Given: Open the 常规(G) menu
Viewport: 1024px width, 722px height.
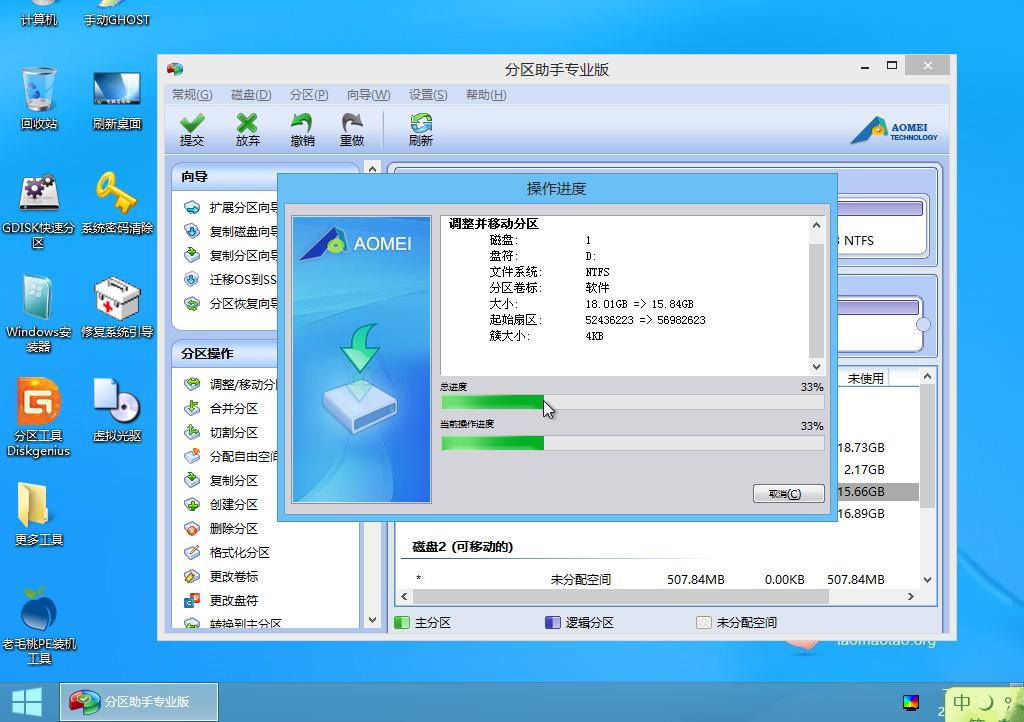Looking at the screenshot, I should [192, 95].
